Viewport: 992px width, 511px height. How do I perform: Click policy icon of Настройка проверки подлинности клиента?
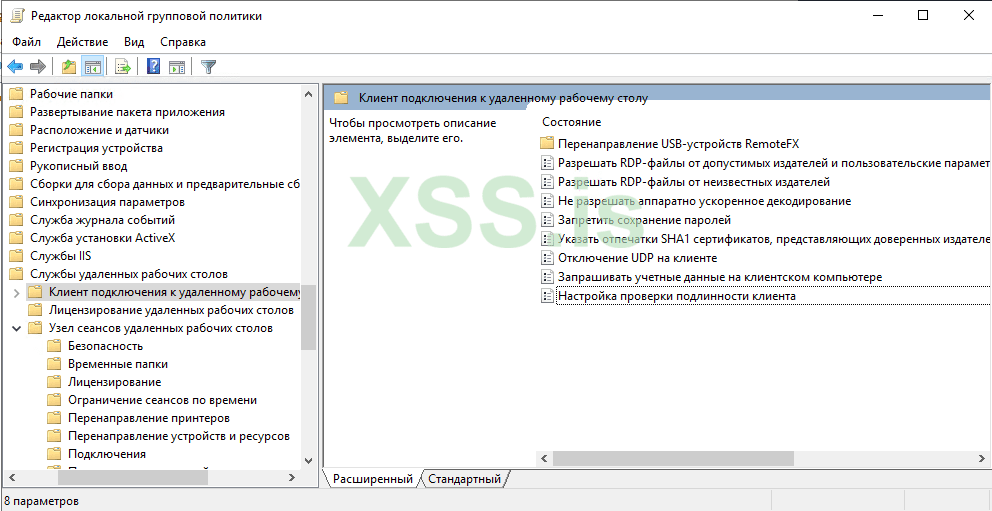coord(547,296)
